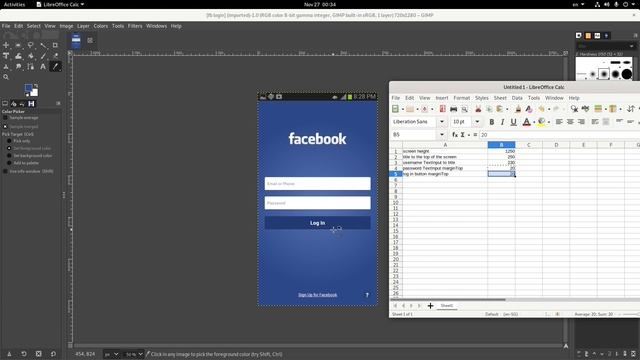Click the Calc font color button
Viewport: 640px width, 360px height.
[527, 122]
